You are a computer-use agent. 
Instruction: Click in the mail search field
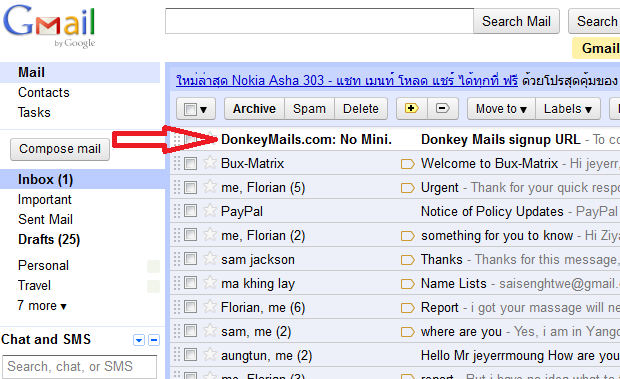tap(319, 21)
